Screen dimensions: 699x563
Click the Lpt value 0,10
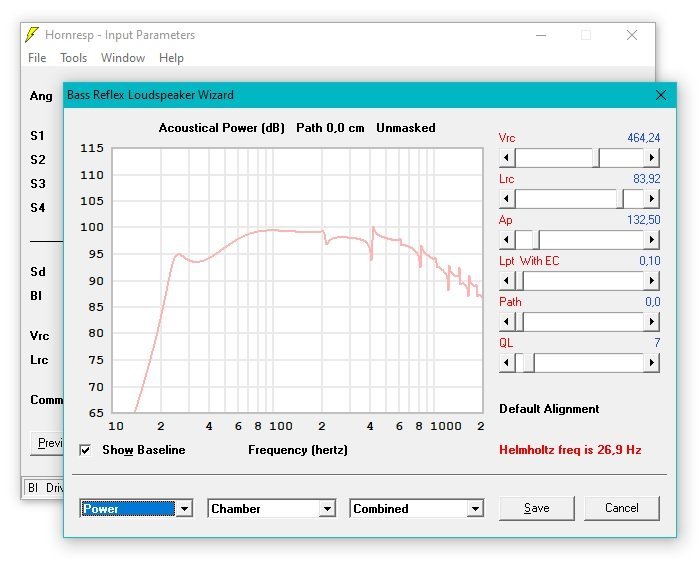click(x=650, y=261)
